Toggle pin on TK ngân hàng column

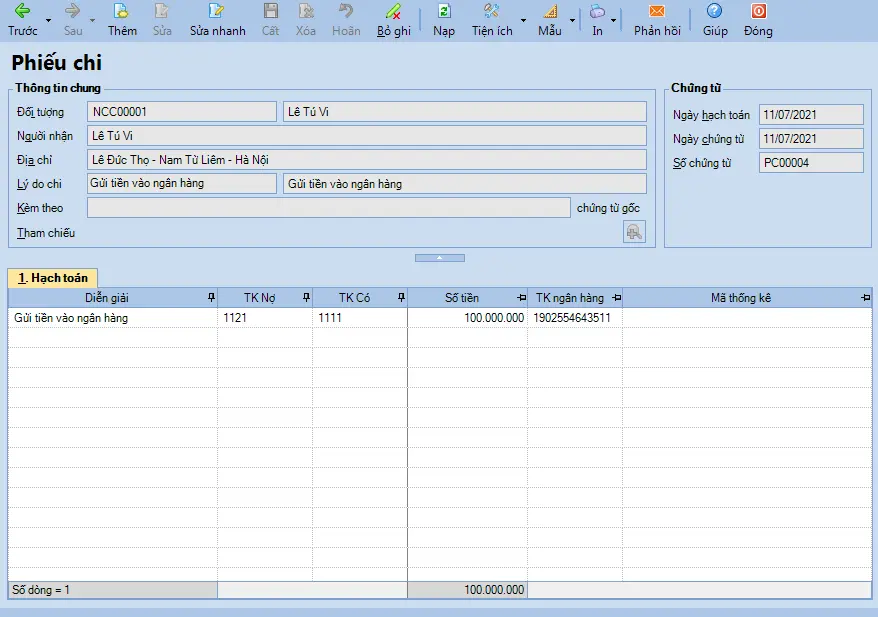coord(617,298)
